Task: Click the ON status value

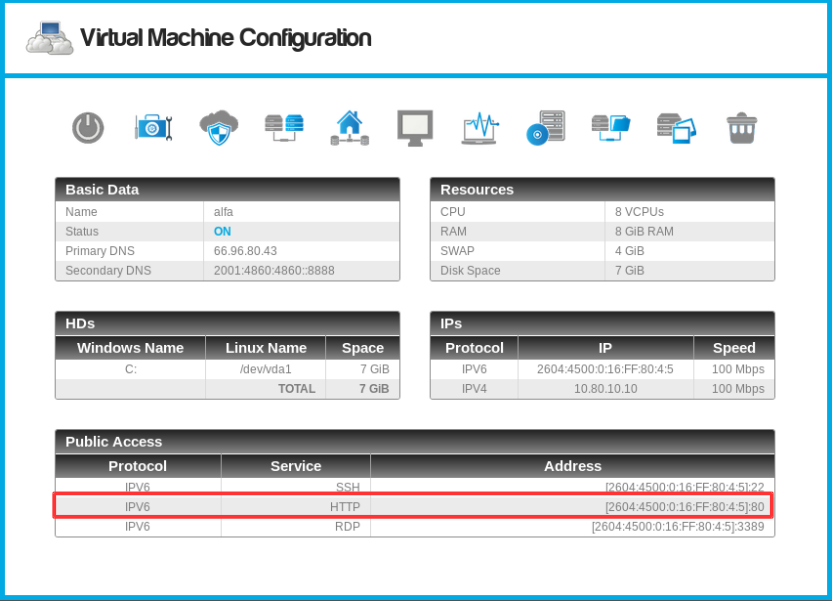Action: coord(222,231)
